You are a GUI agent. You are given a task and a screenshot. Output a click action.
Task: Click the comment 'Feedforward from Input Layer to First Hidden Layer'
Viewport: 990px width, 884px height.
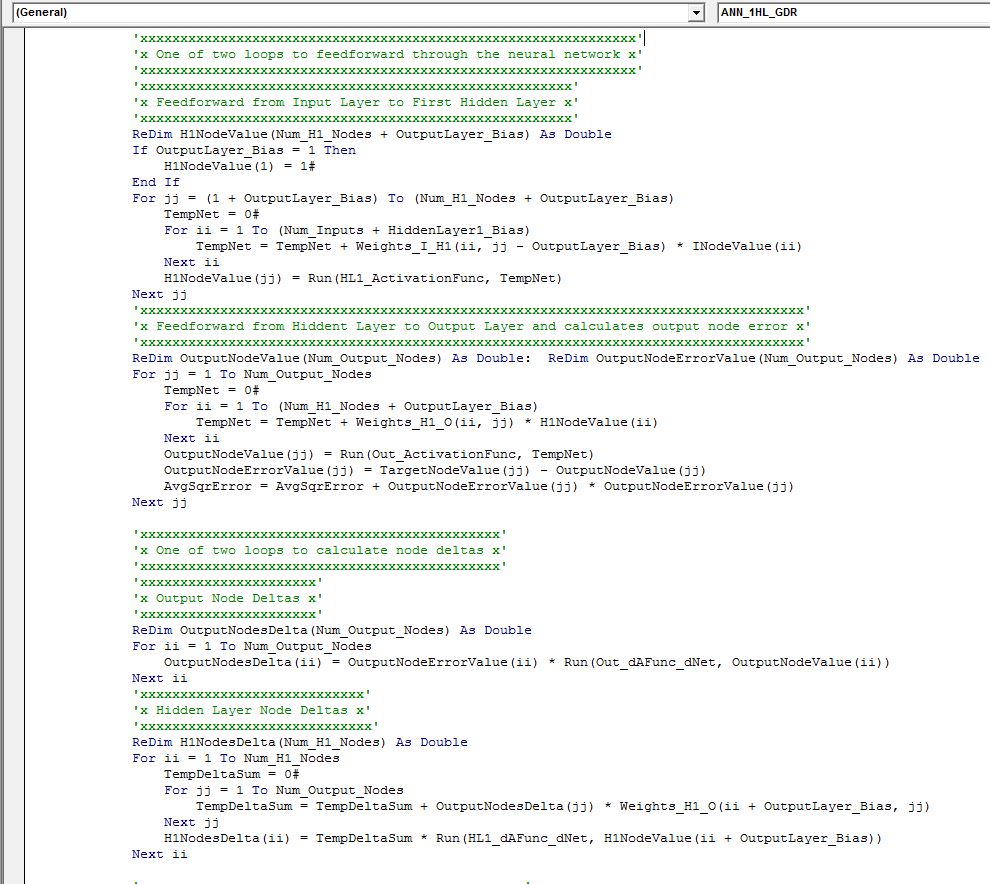click(355, 102)
